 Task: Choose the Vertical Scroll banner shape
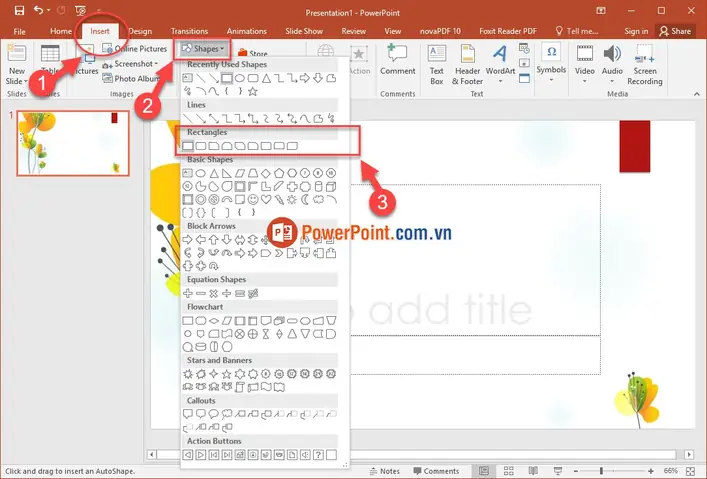[x=240, y=387]
